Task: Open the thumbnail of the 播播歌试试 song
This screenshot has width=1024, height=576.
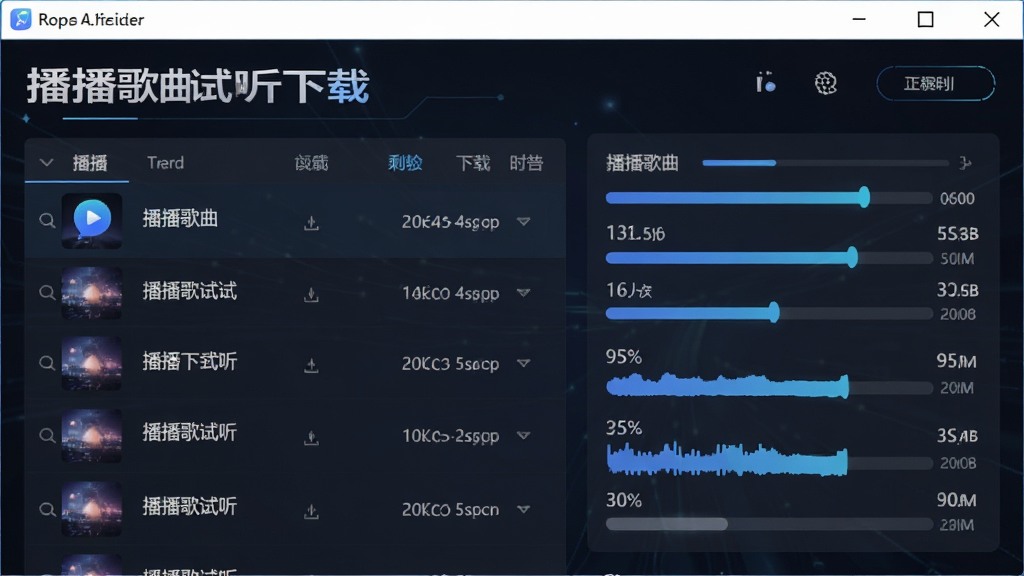Action: pos(91,293)
